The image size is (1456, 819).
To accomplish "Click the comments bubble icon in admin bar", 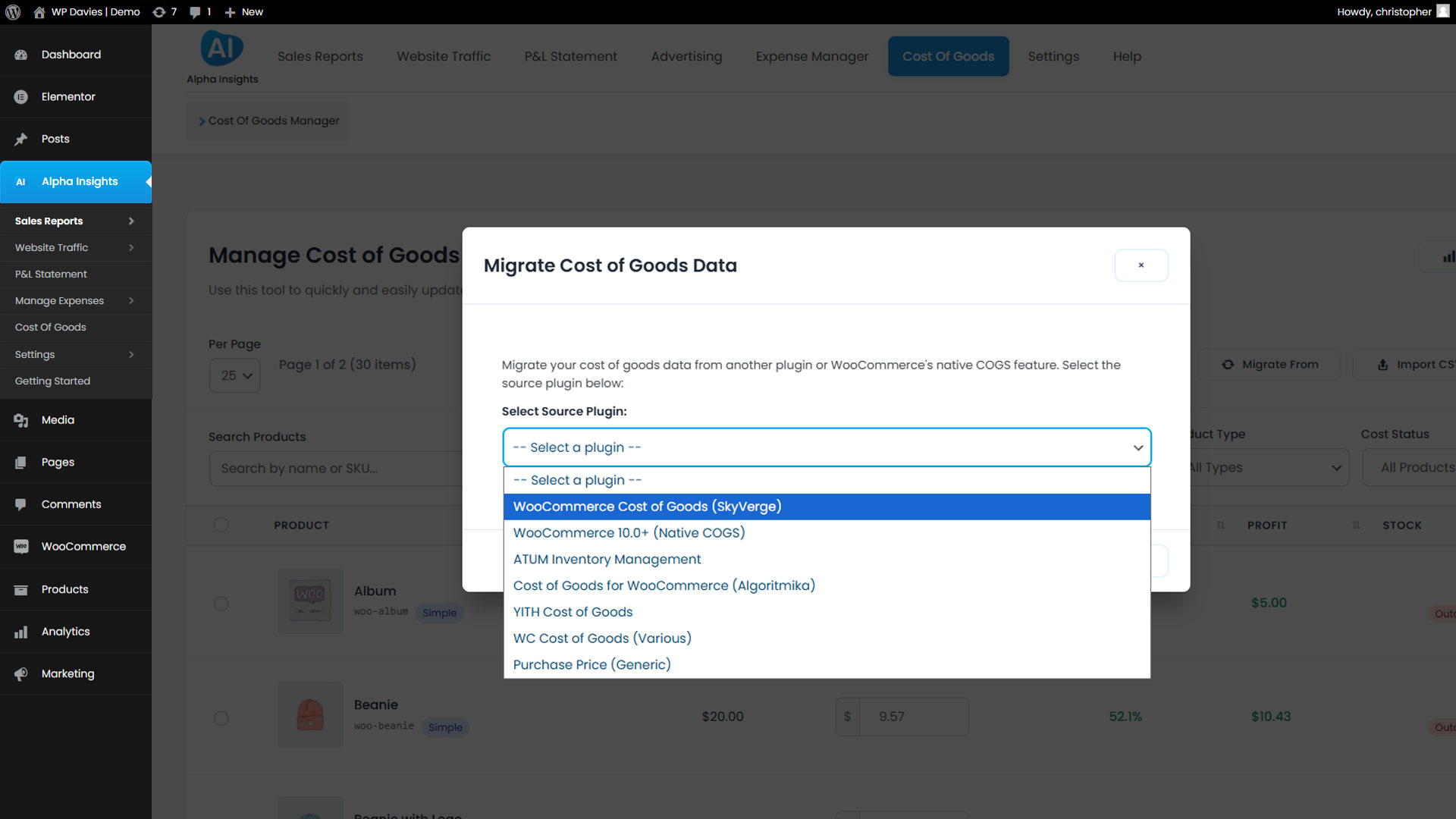I will pyautogui.click(x=196, y=12).
